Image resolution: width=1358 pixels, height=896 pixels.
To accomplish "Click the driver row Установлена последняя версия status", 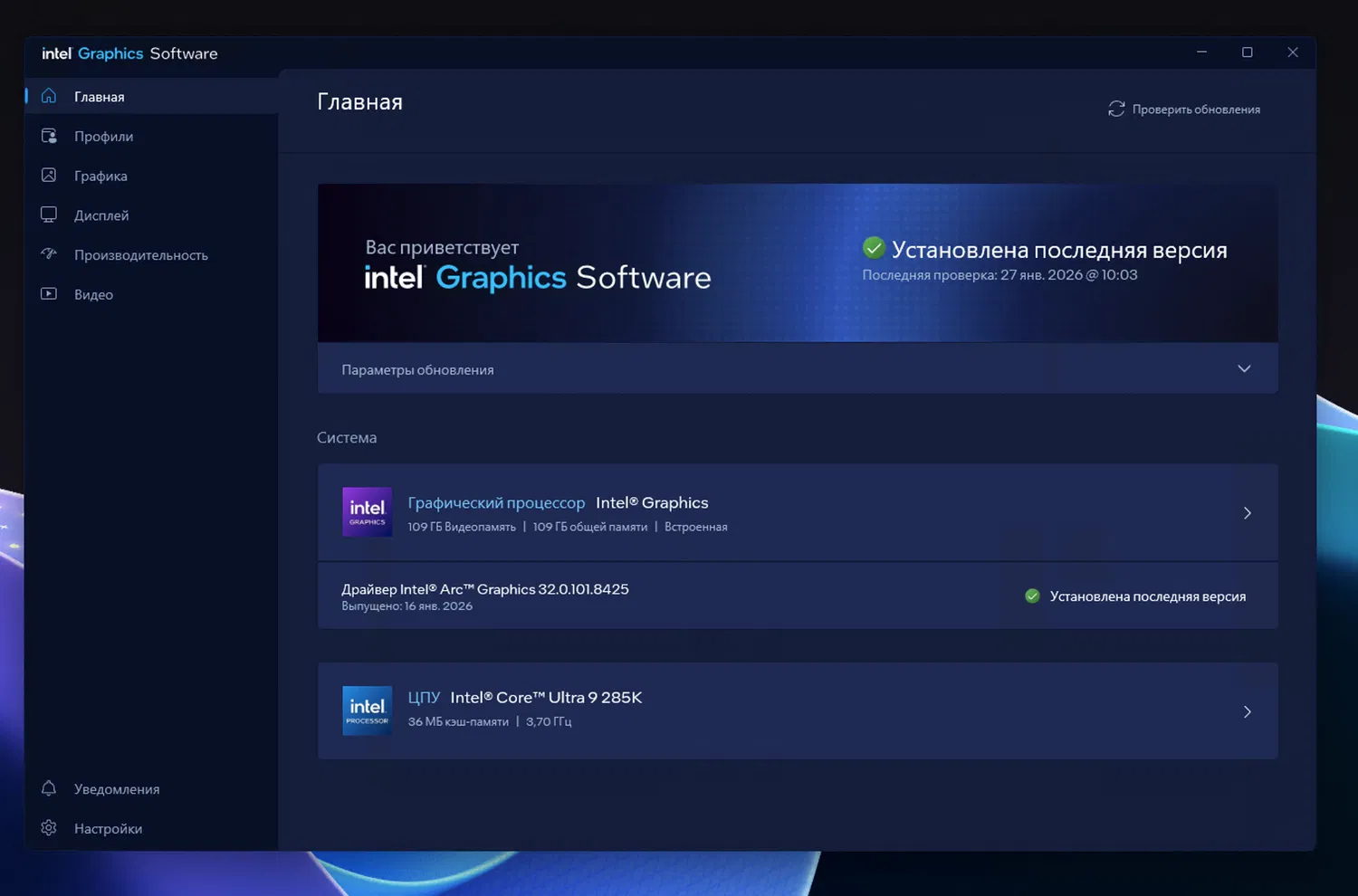I will coord(1148,596).
